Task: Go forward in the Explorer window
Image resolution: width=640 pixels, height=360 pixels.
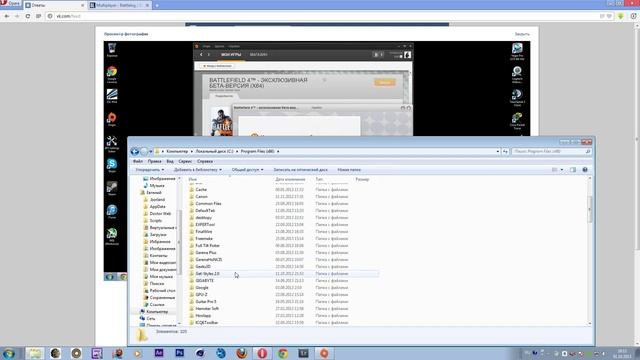Action: pos(144,151)
